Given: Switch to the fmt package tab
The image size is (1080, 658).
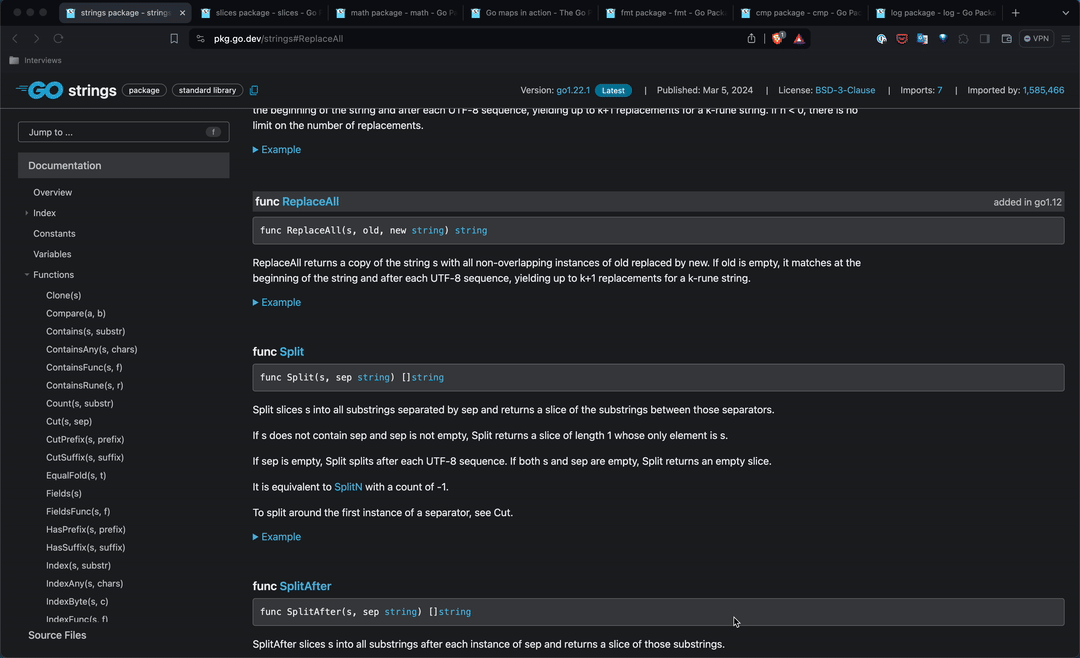Looking at the screenshot, I should pyautogui.click(x=665, y=12).
